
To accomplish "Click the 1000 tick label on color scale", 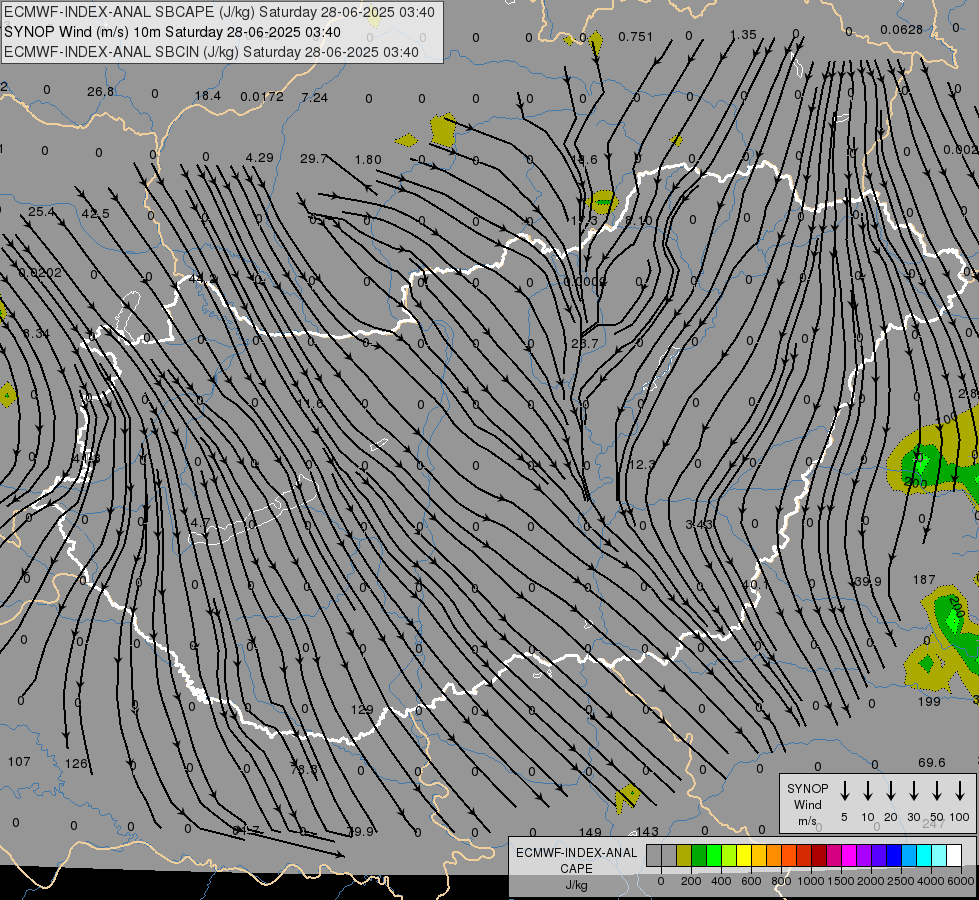I will [810, 881].
